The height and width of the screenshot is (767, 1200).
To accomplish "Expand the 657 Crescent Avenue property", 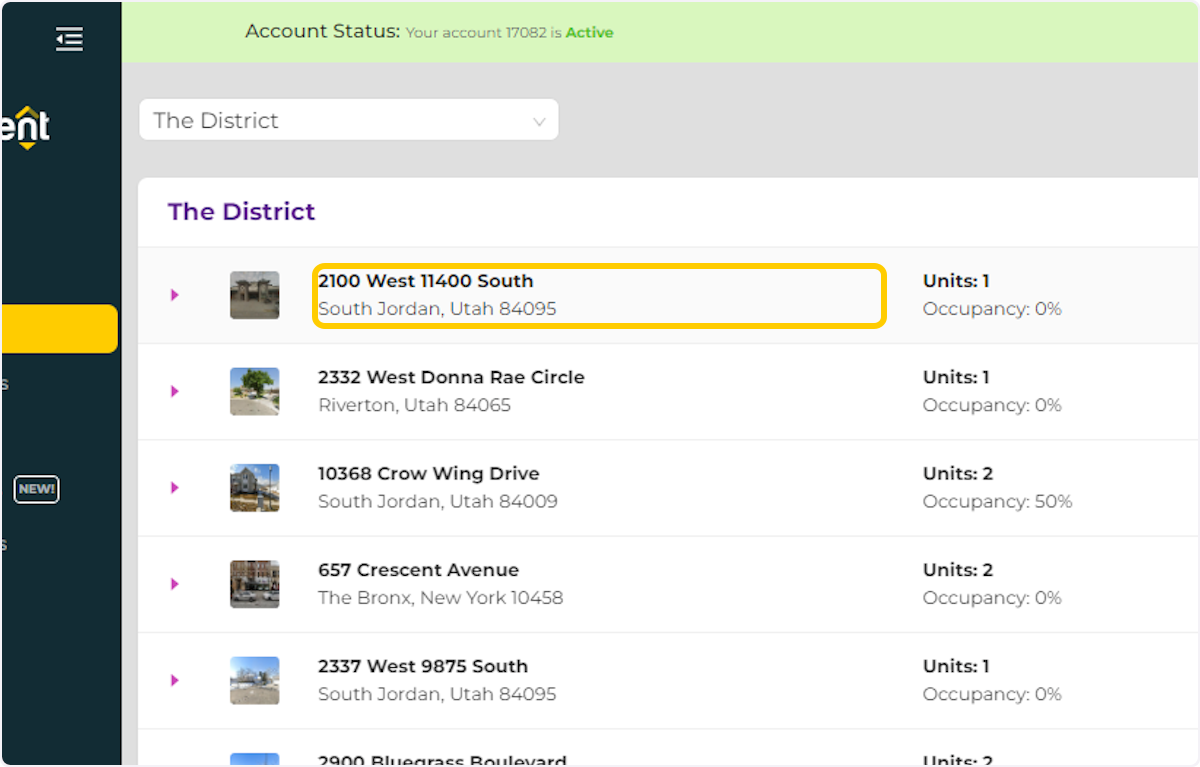I will 175,584.
